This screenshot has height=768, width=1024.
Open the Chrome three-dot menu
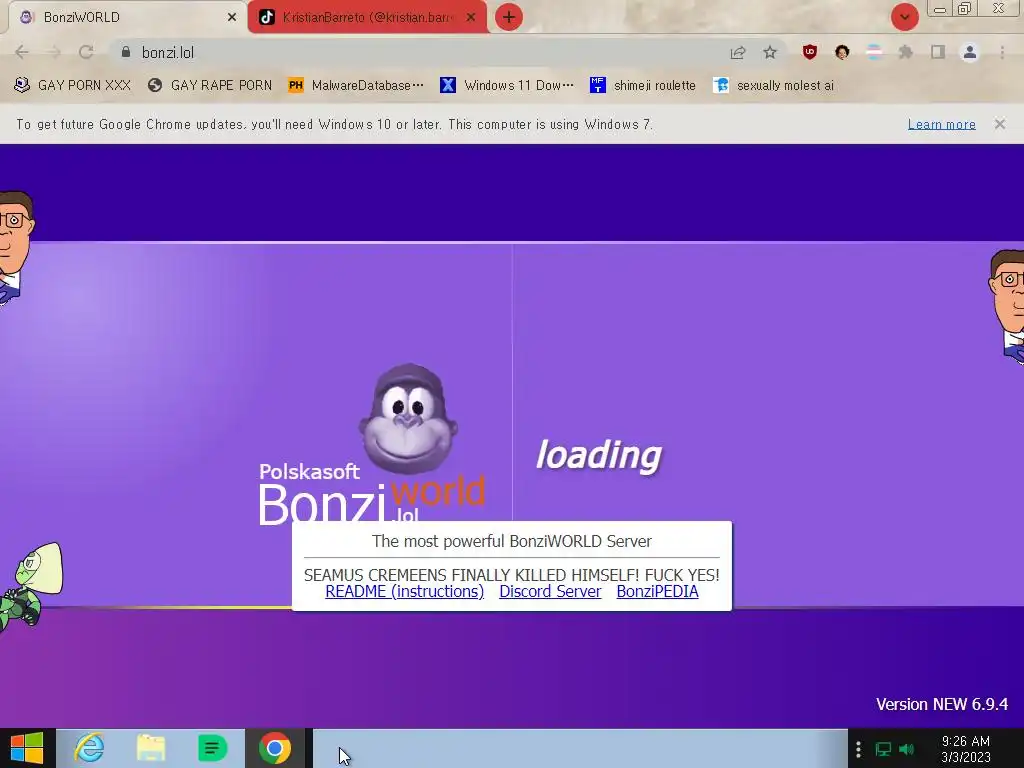[1002, 52]
